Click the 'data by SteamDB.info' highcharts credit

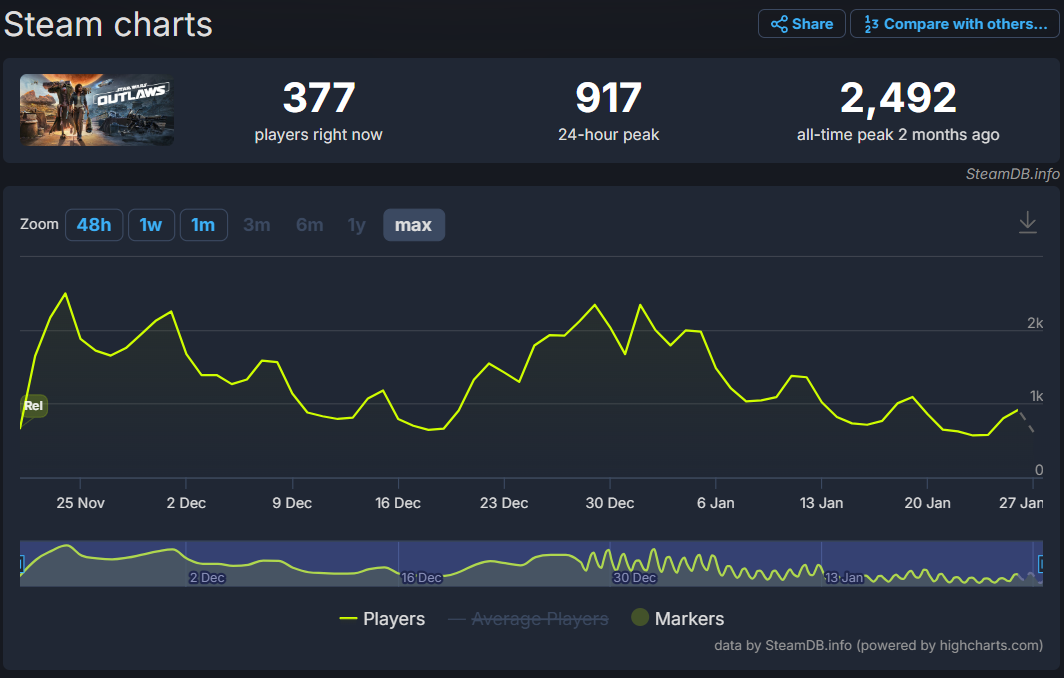(878, 645)
